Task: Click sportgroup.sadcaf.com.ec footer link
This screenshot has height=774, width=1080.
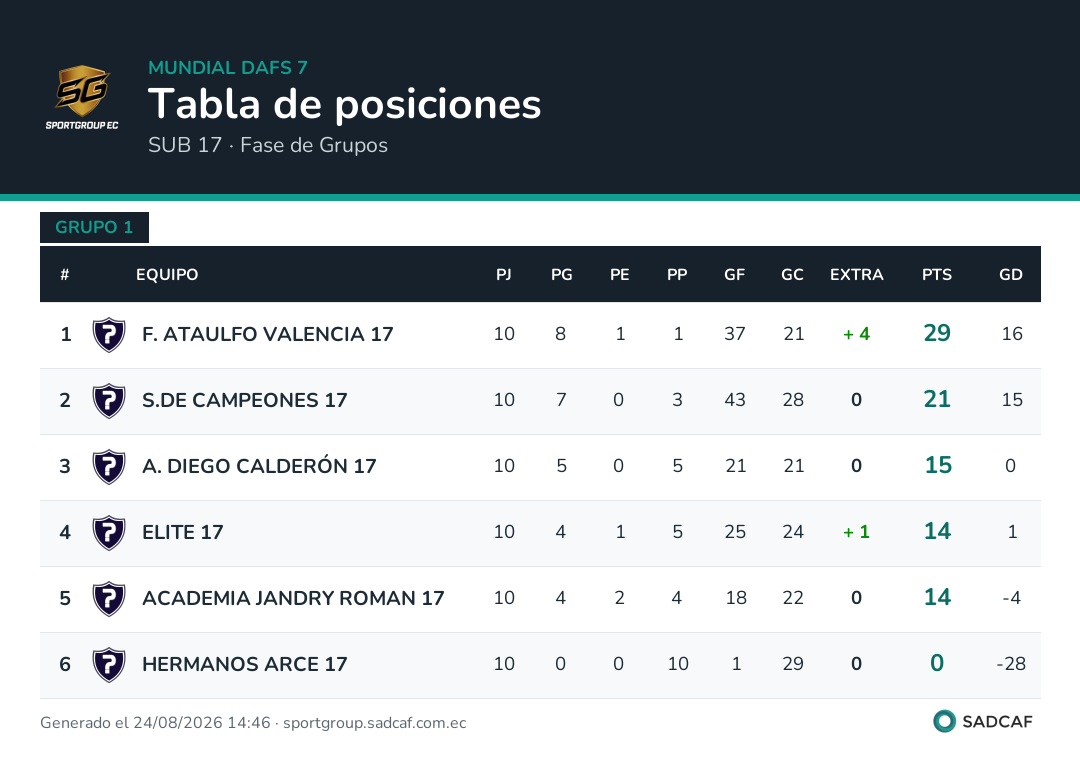Action: (x=375, y=723)
